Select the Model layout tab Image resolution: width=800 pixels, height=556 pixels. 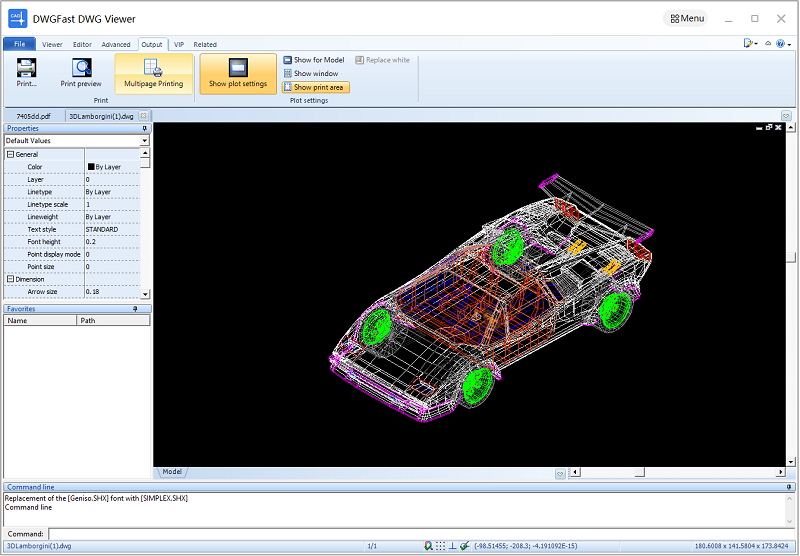pos(172,472)
